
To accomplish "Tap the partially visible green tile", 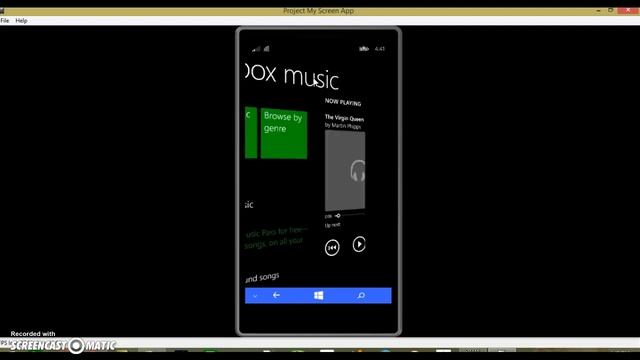I will coord(251,133).
